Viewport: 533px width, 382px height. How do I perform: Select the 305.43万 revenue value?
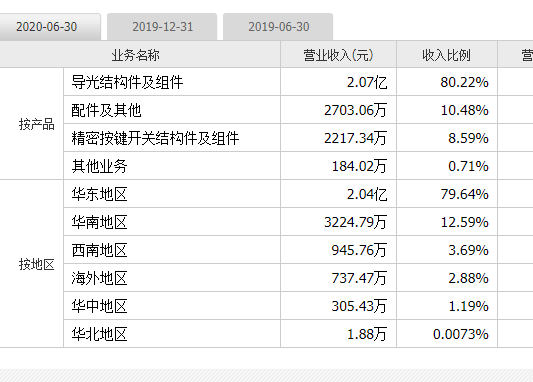pos(359,306)
